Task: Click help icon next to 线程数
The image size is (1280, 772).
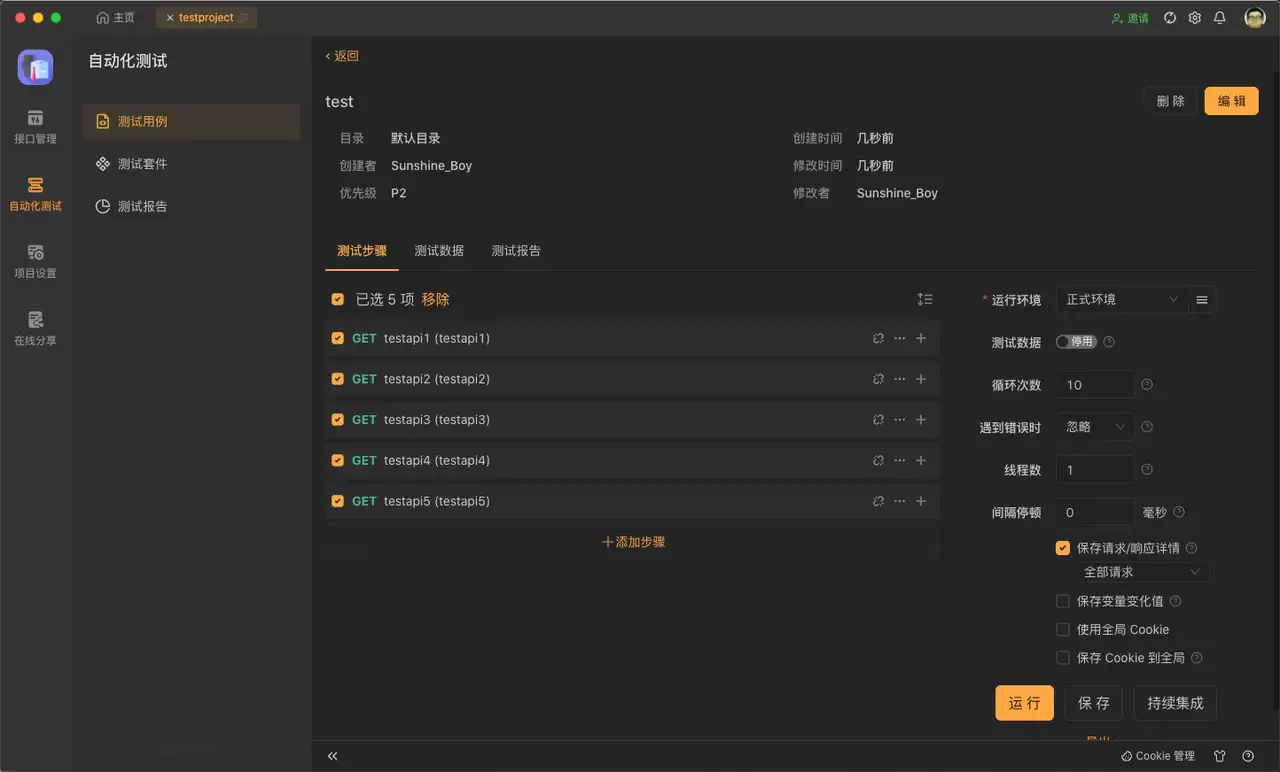Action: (x=1147, y=469)
